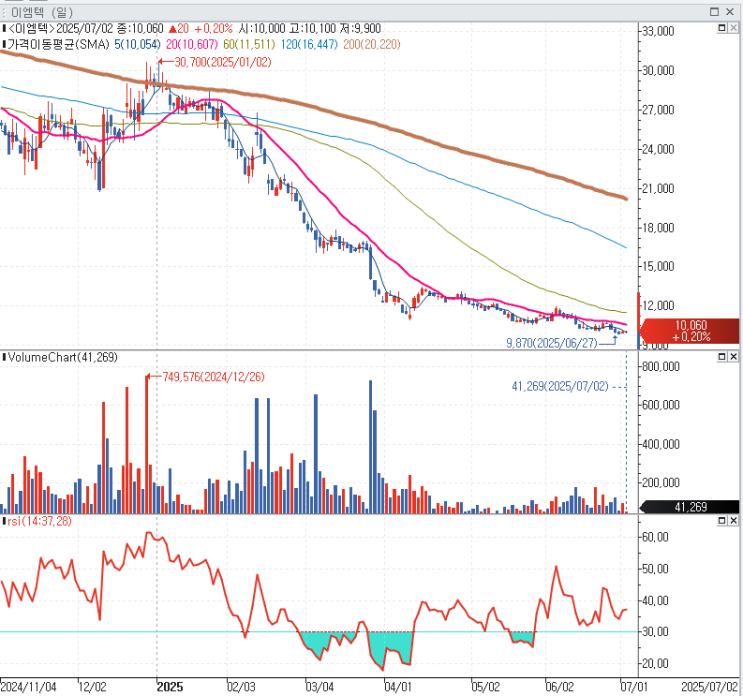The width and height of the screenshot is (743, 696).
Task: Click the rsi(14:37.28) label
Action: 39,521
